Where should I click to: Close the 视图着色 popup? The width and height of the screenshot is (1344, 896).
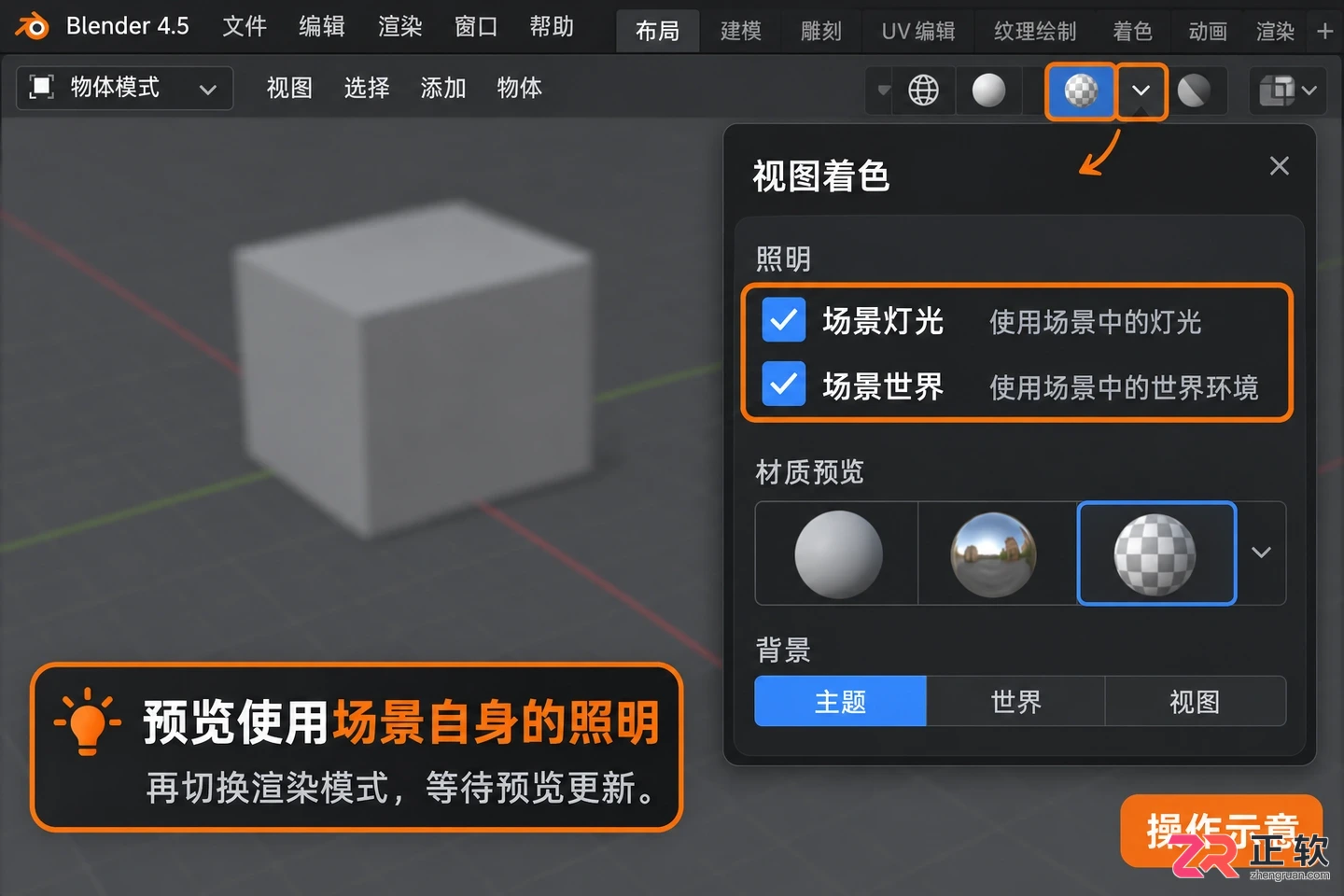point(1279,166)
